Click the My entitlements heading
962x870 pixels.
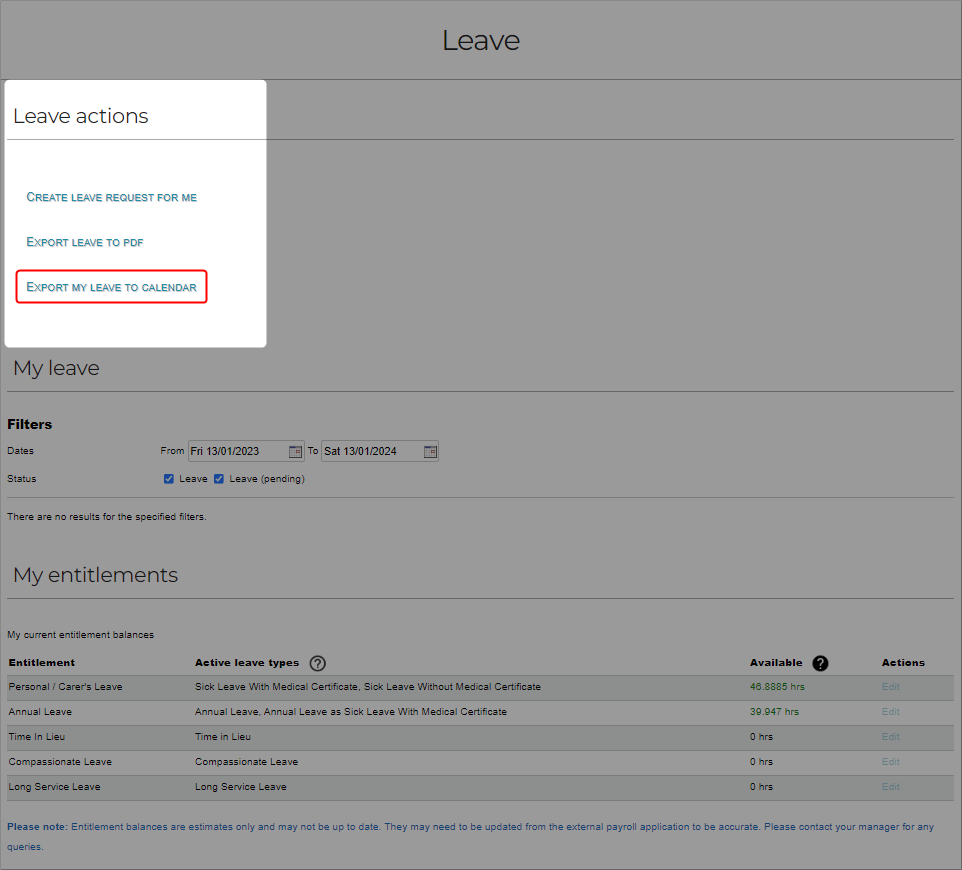point(96,575)
